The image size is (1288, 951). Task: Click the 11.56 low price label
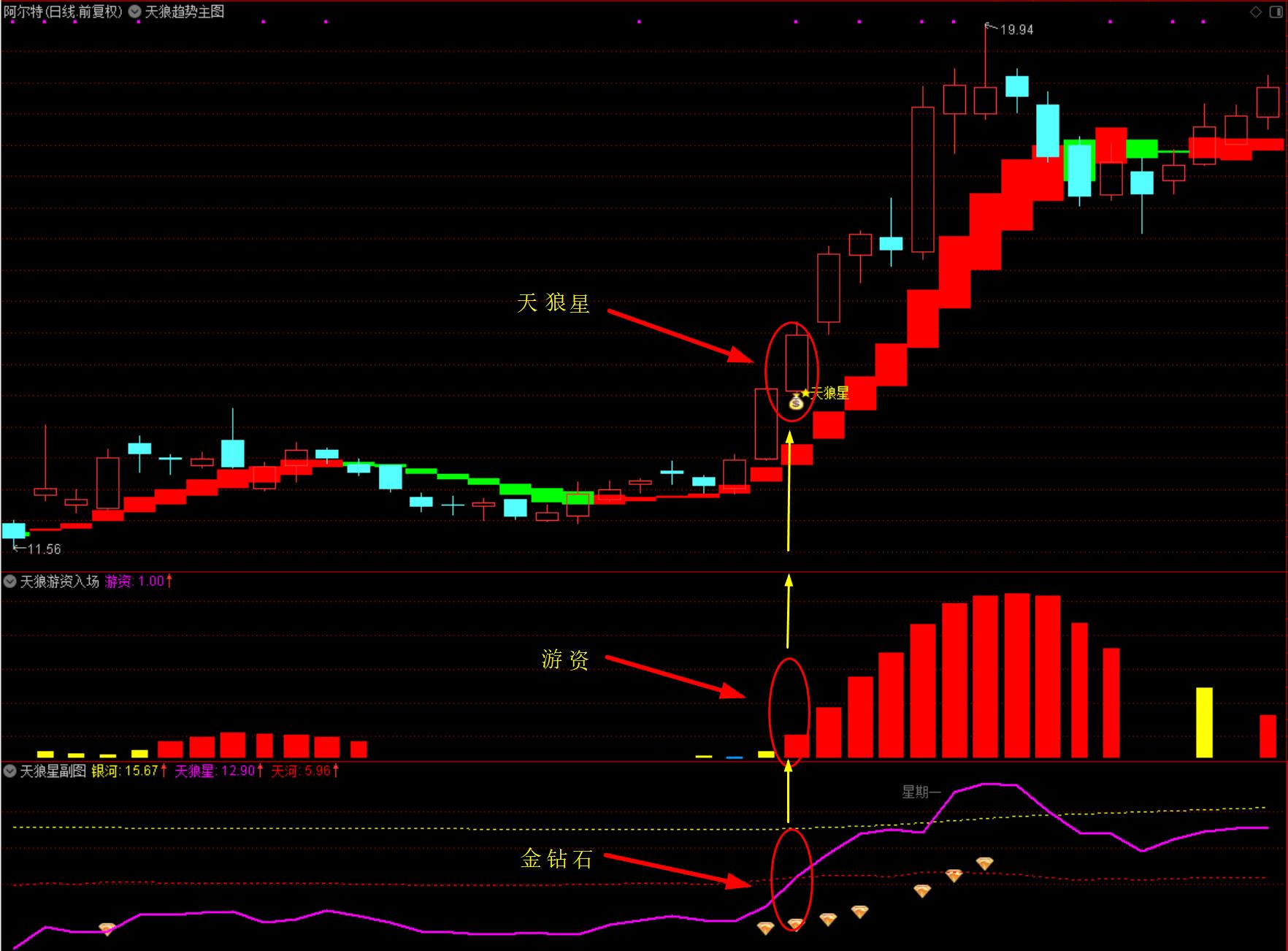pos(44,549)
